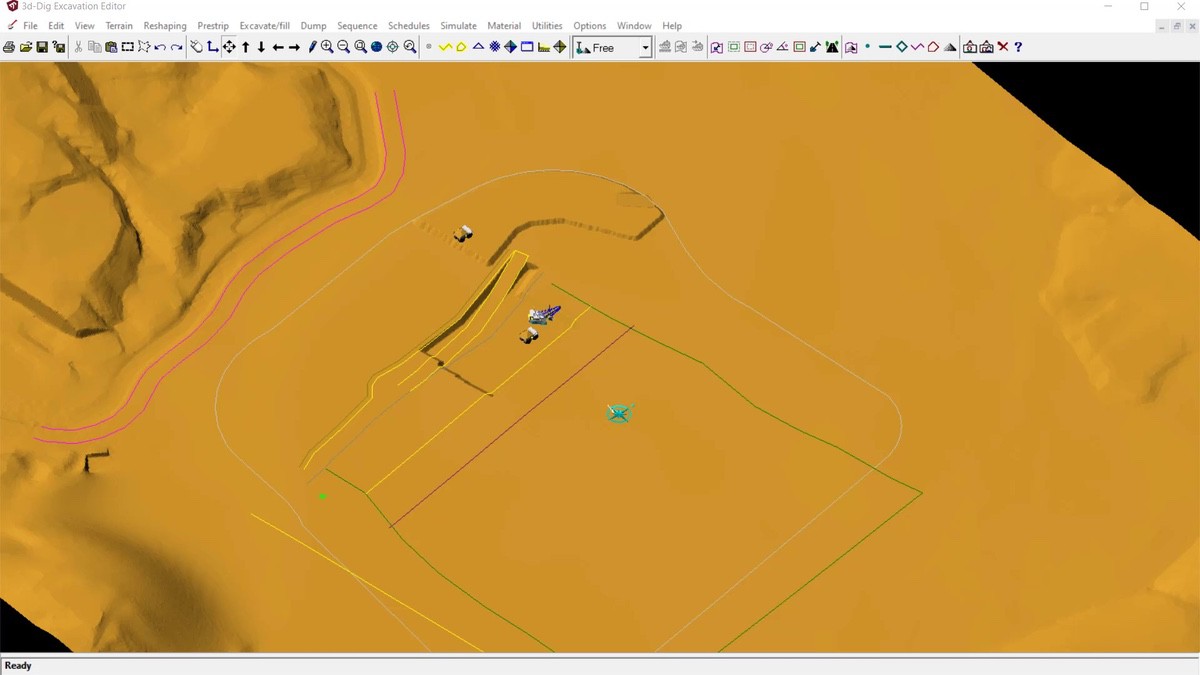Screen dimensions: 1200x675
Task: Open the Schedules menu
Action: click(x=409, y=26)
